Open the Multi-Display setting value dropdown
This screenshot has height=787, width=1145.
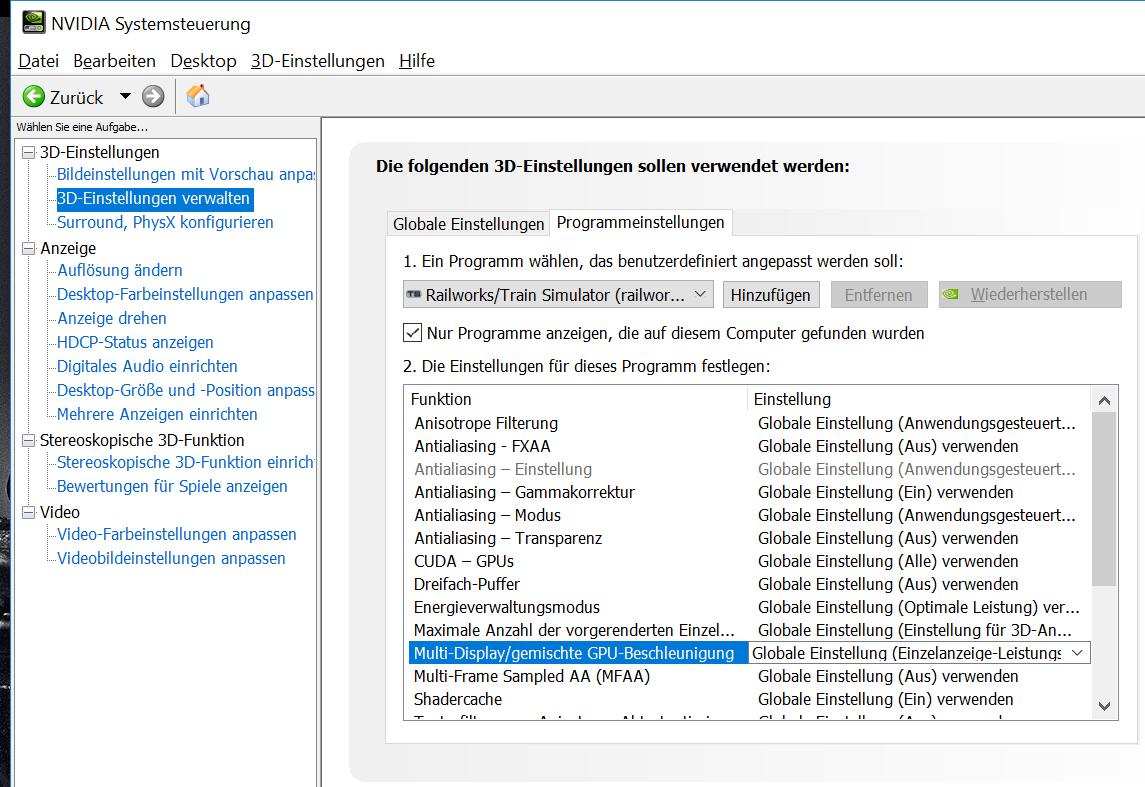(1076, 653)
